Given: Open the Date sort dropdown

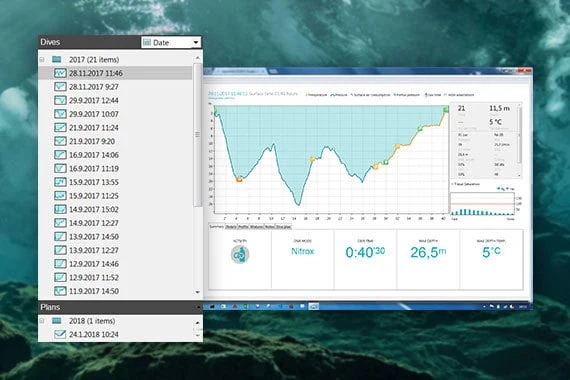Looking at the screenshot, I should pos(171,43).
